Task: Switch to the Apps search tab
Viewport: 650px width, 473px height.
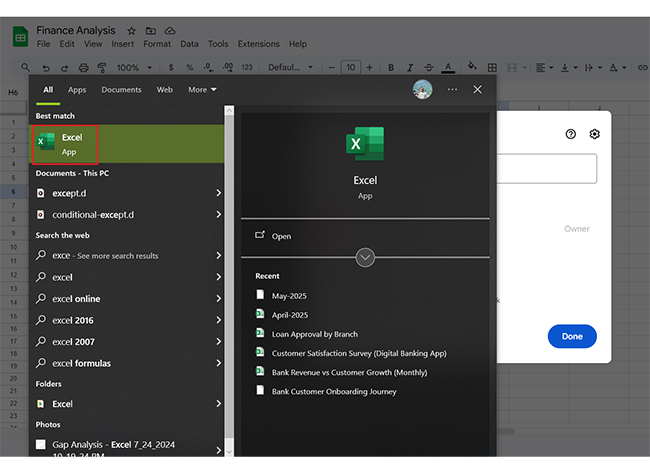Action: [x=77, y=90]
